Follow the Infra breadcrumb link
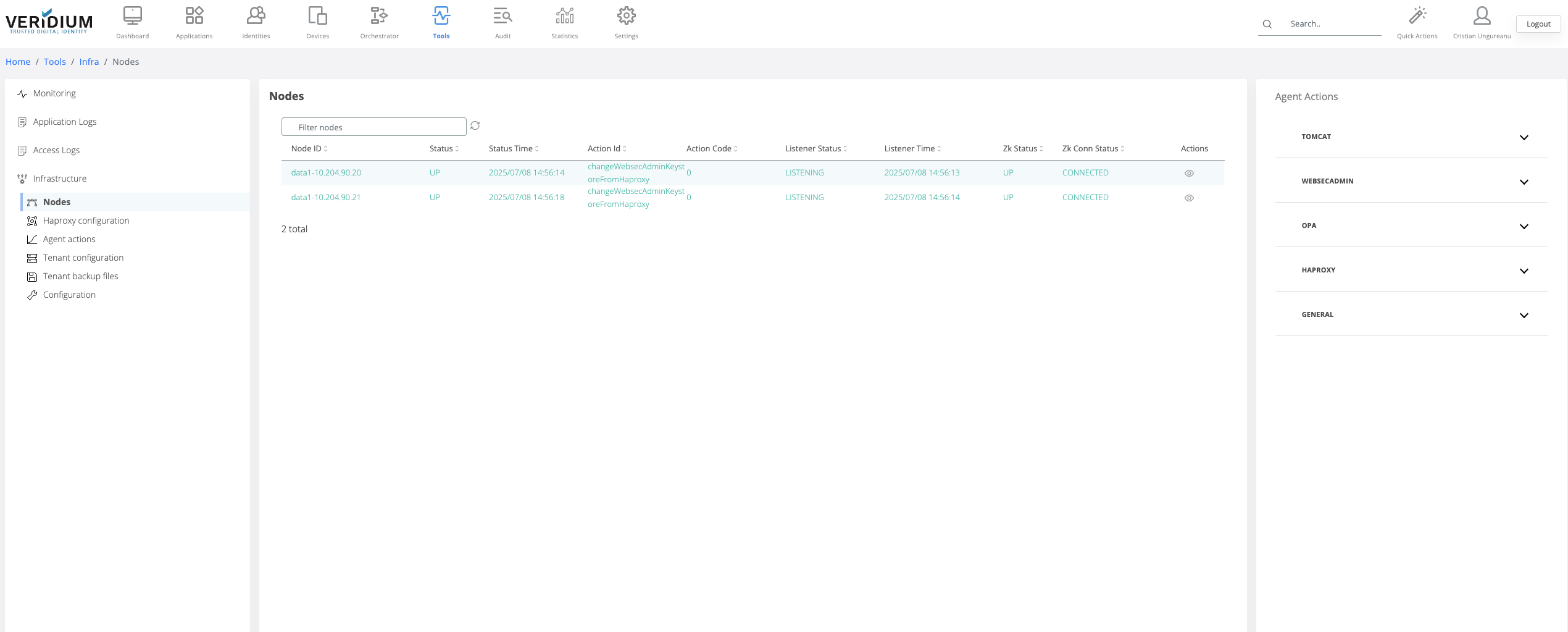Screen dimensions: 1568x632 tap(89, 62)
